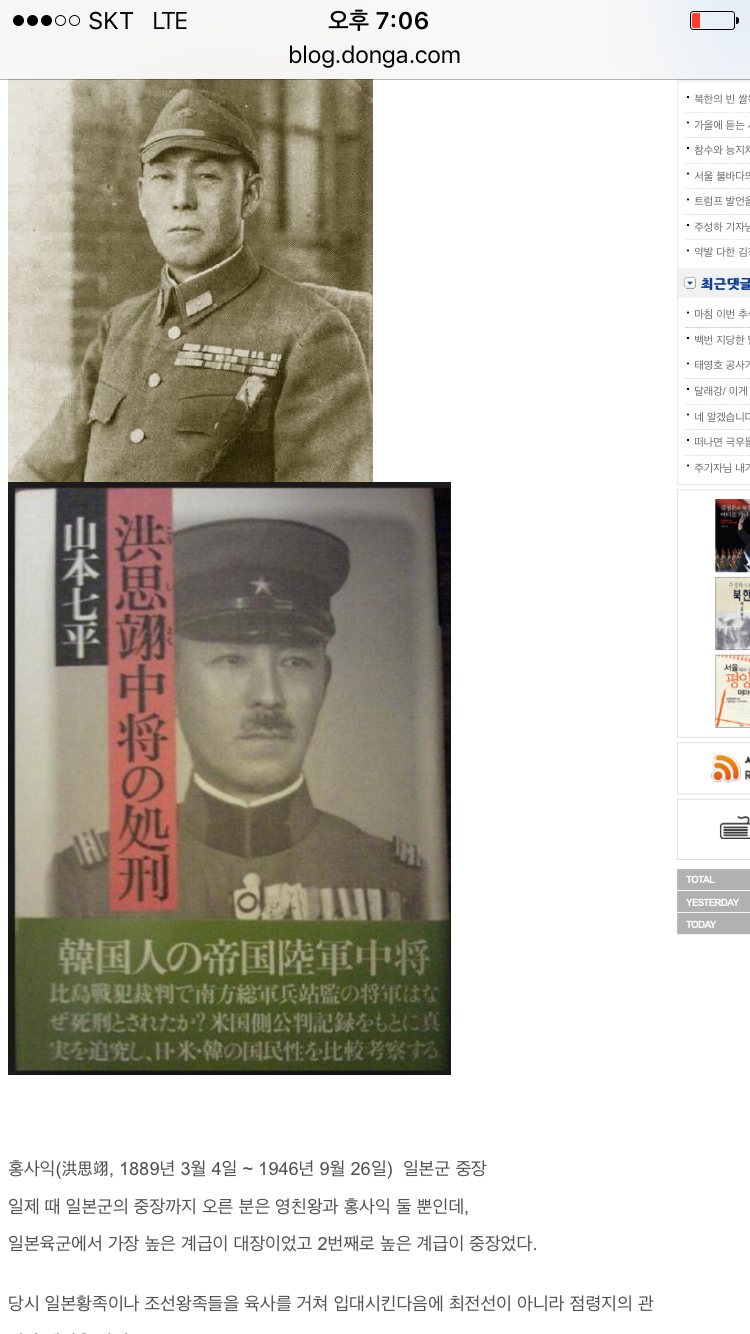This screenshot has height=1334, width=750.
Task: Open the blog.donga.com address bar
Action: (375, 56)
